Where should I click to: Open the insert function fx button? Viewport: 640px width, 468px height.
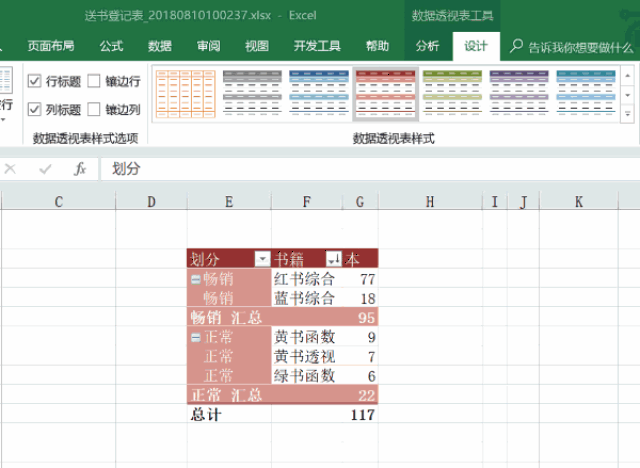click(80, 169)
